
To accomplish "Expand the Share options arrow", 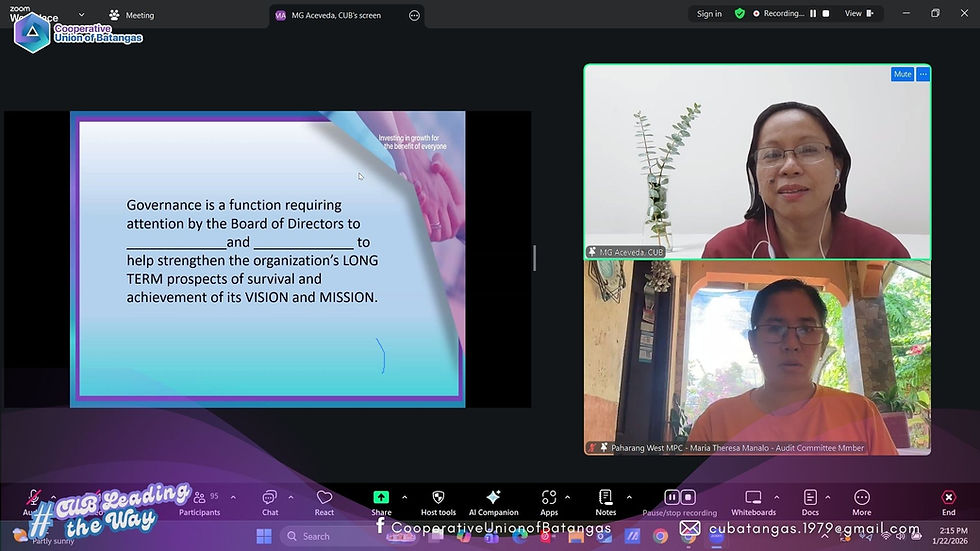I will coord(404,498).
